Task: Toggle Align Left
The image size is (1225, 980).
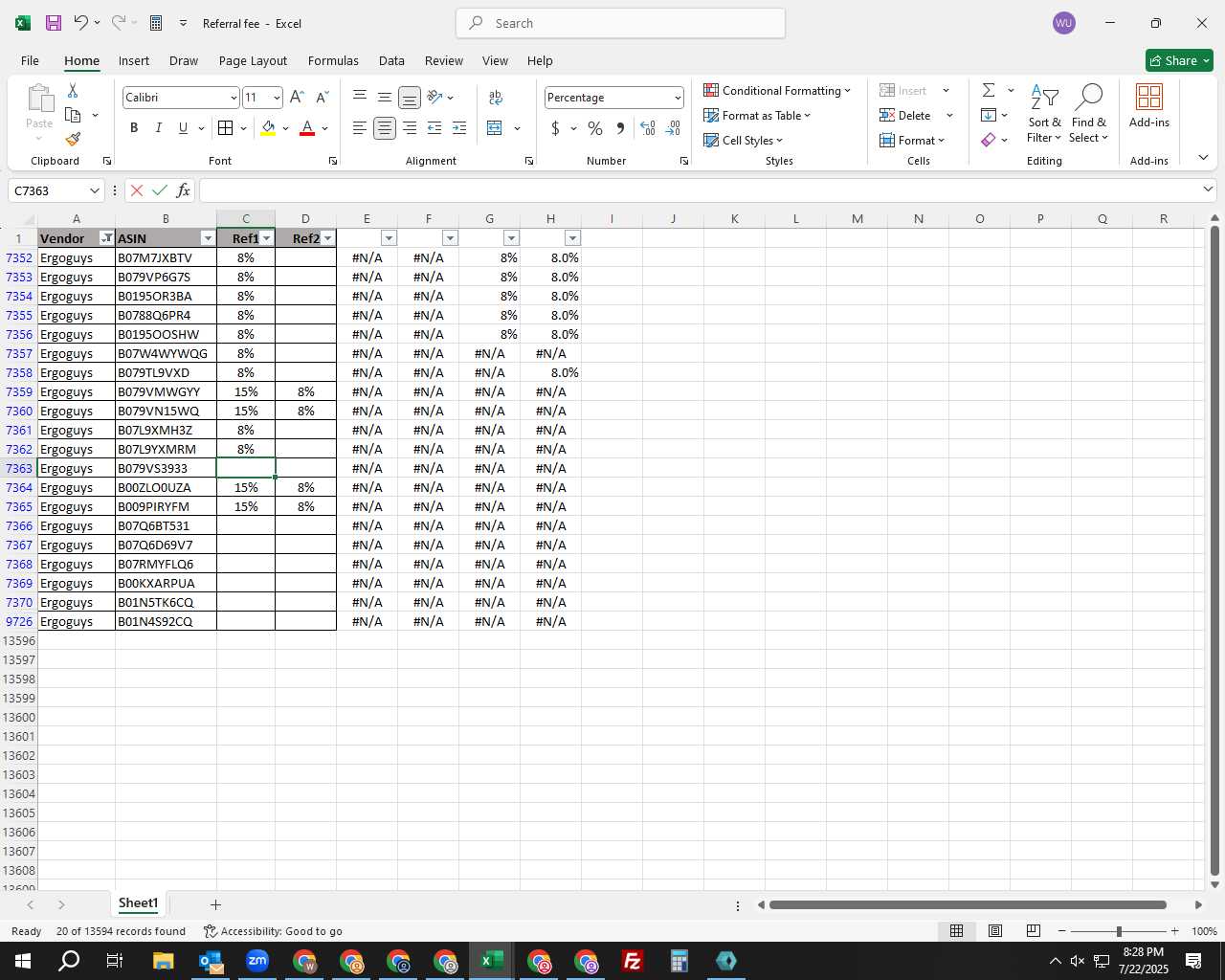Action: (x=360, y=128)
